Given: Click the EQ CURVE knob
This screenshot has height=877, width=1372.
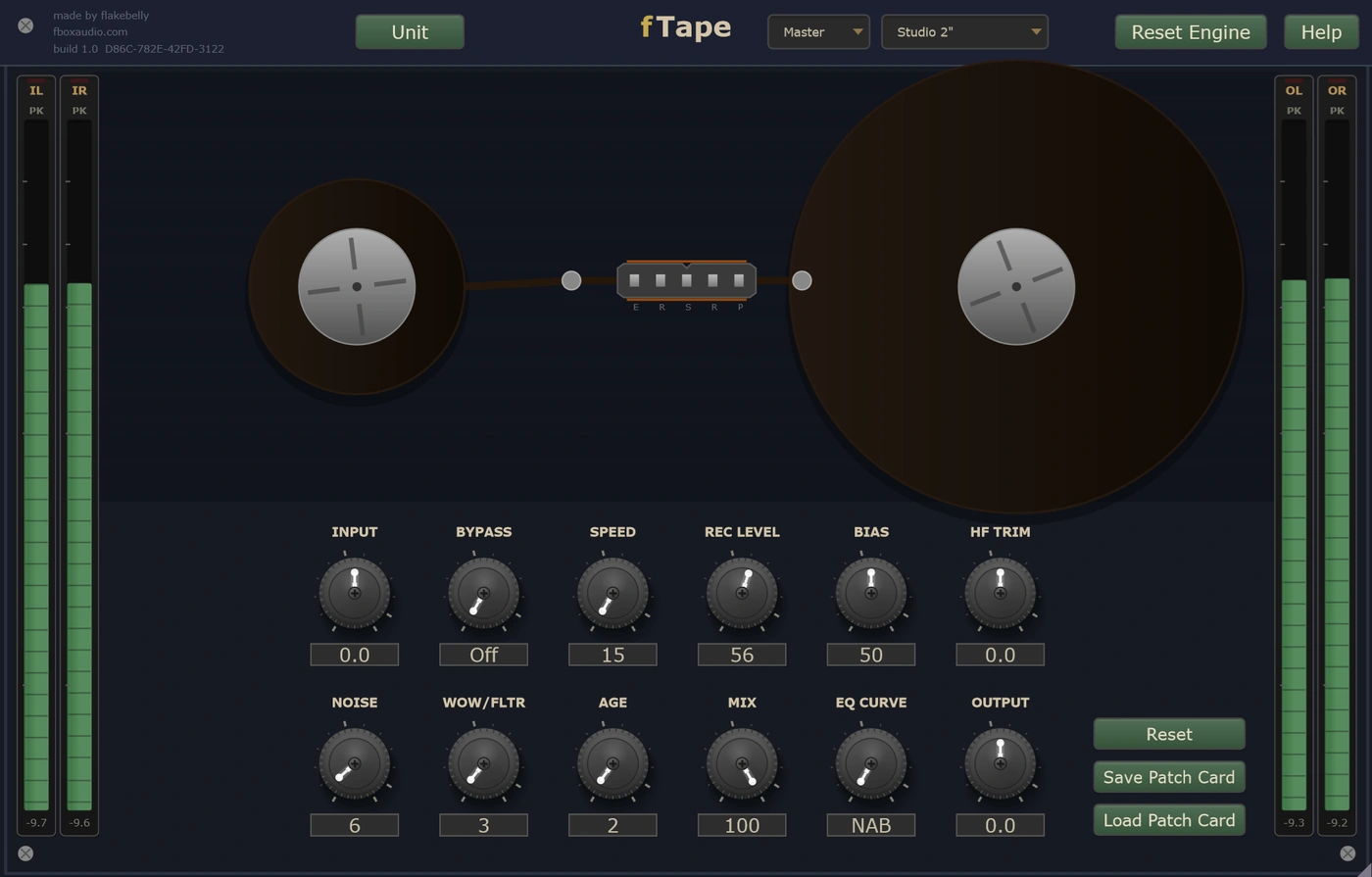Looking at the screenshot, I should click(871, 763).
